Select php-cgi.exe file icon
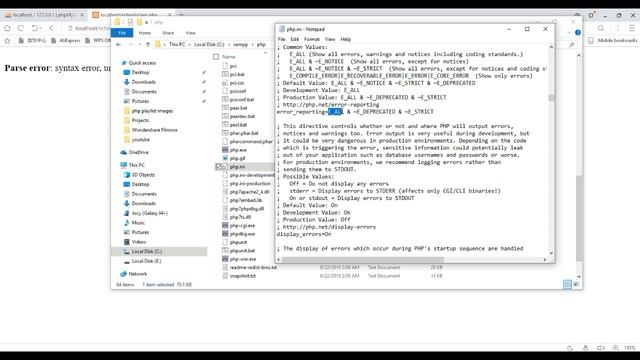 (225, 225)
